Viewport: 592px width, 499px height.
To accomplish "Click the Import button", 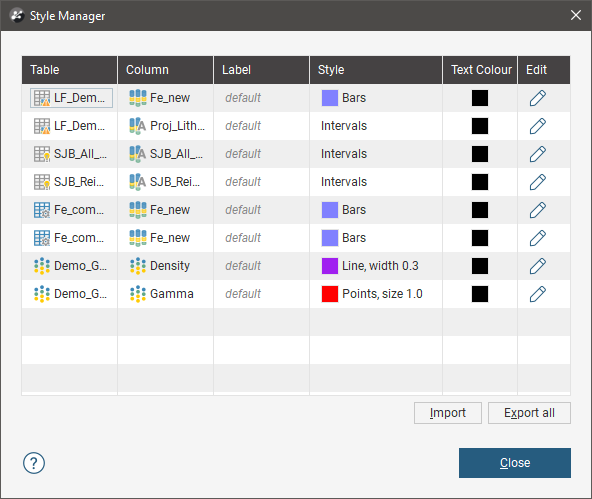I will (x=448, y=413).
